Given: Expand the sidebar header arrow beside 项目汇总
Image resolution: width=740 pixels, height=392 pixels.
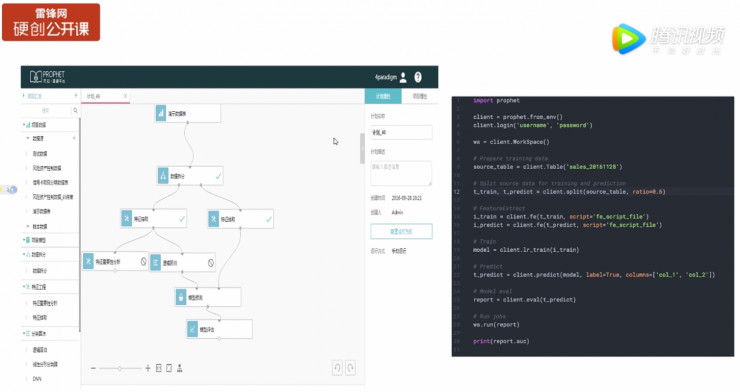Looking at the screenshot, I should tap(24, 96).
